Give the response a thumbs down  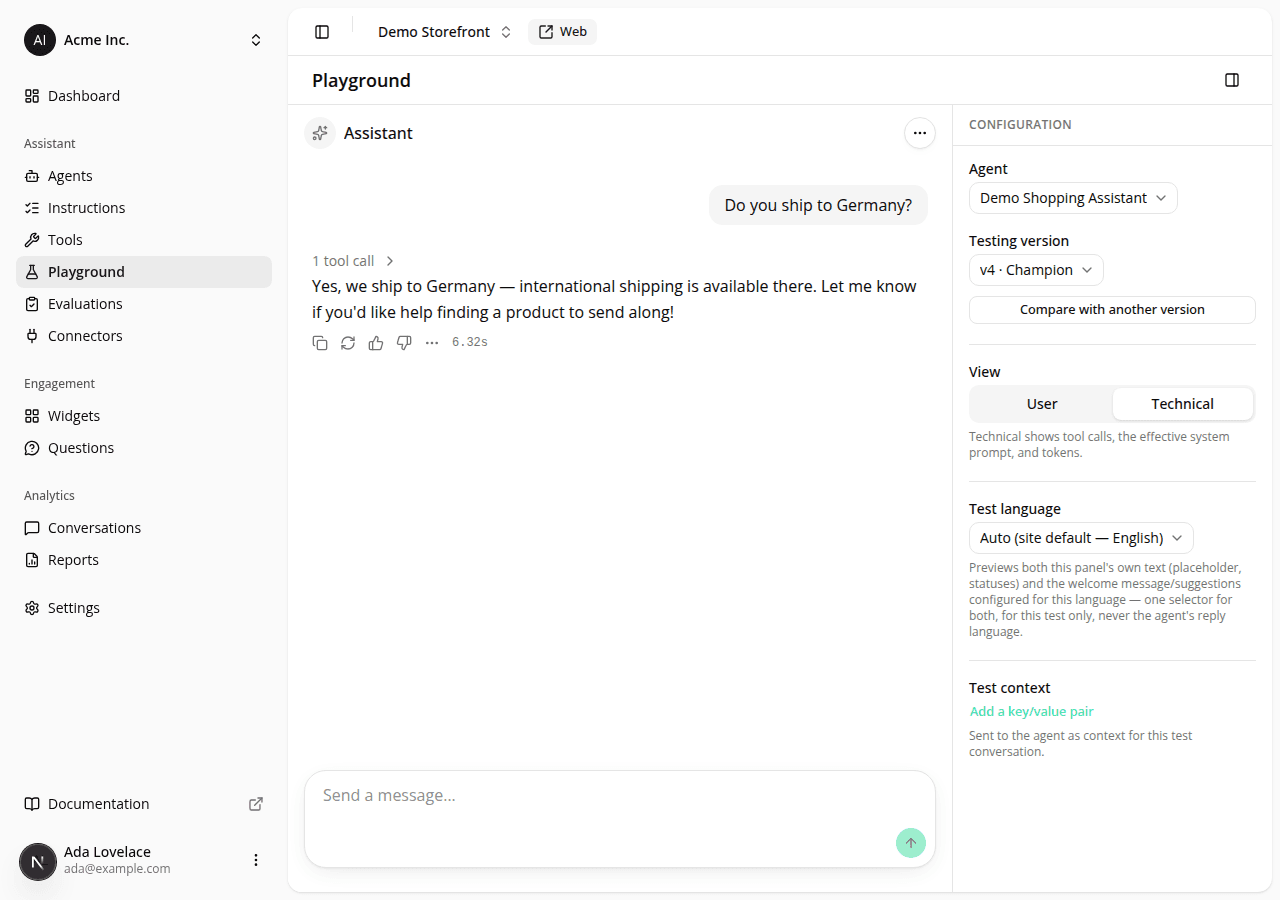(x=404, y=343)
